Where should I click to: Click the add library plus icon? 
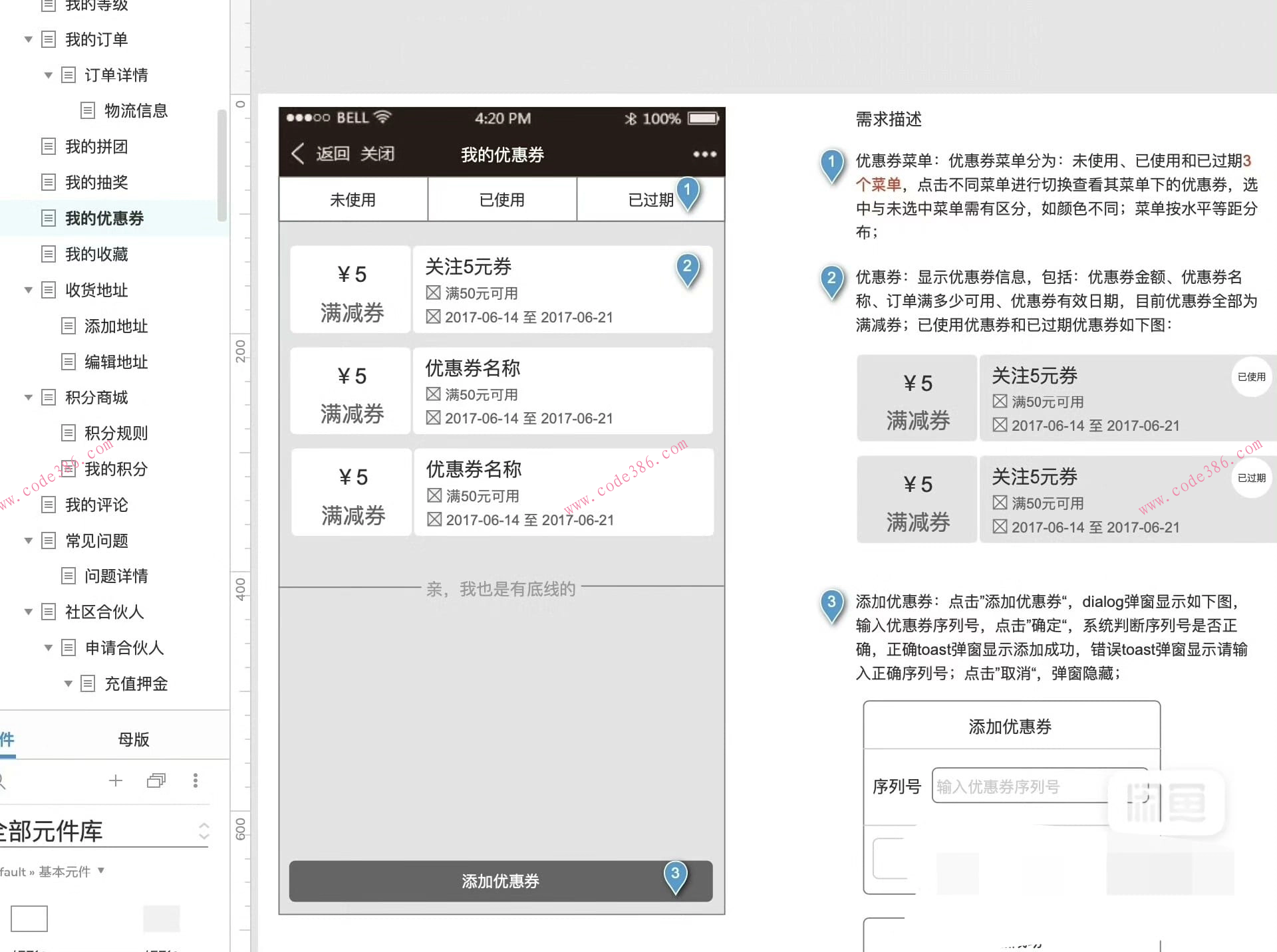[116, 780]
